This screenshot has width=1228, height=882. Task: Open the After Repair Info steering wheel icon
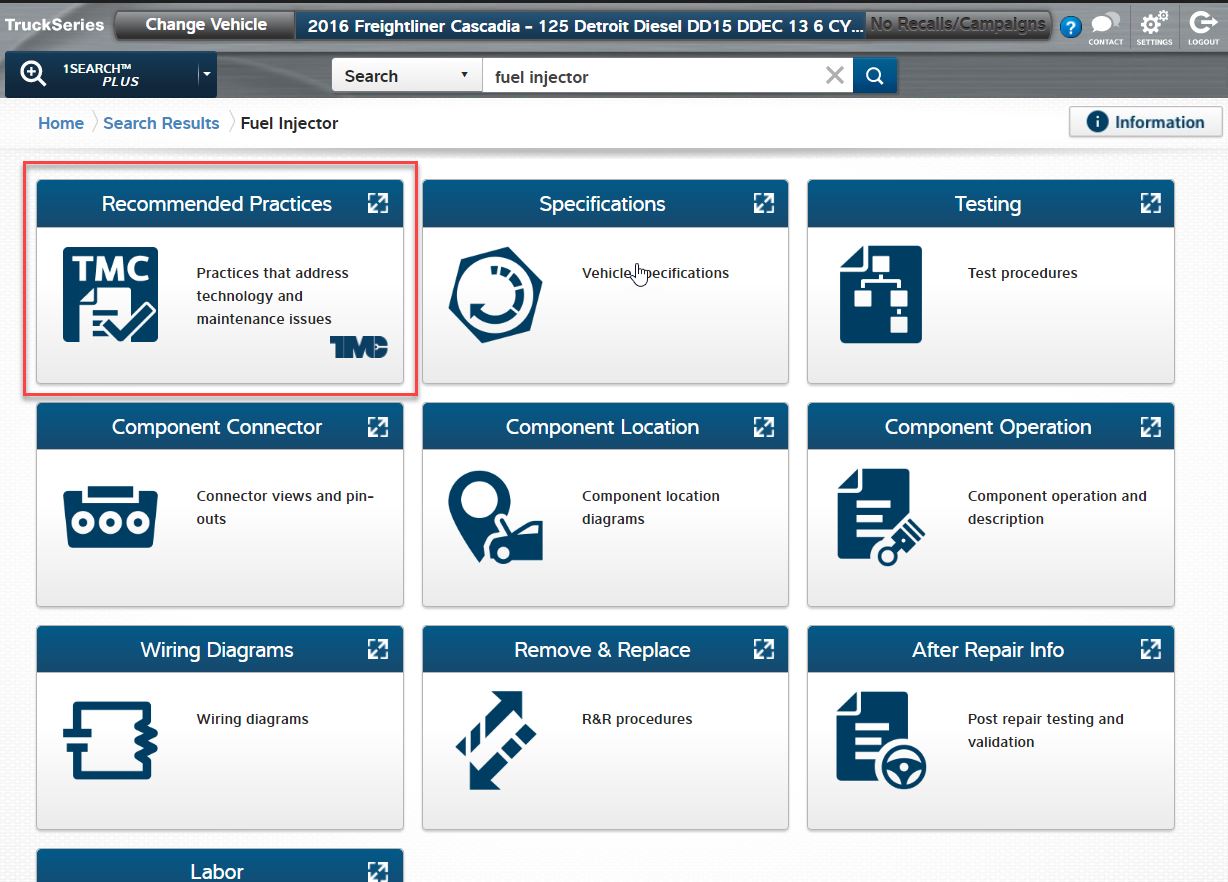[881, 740]
